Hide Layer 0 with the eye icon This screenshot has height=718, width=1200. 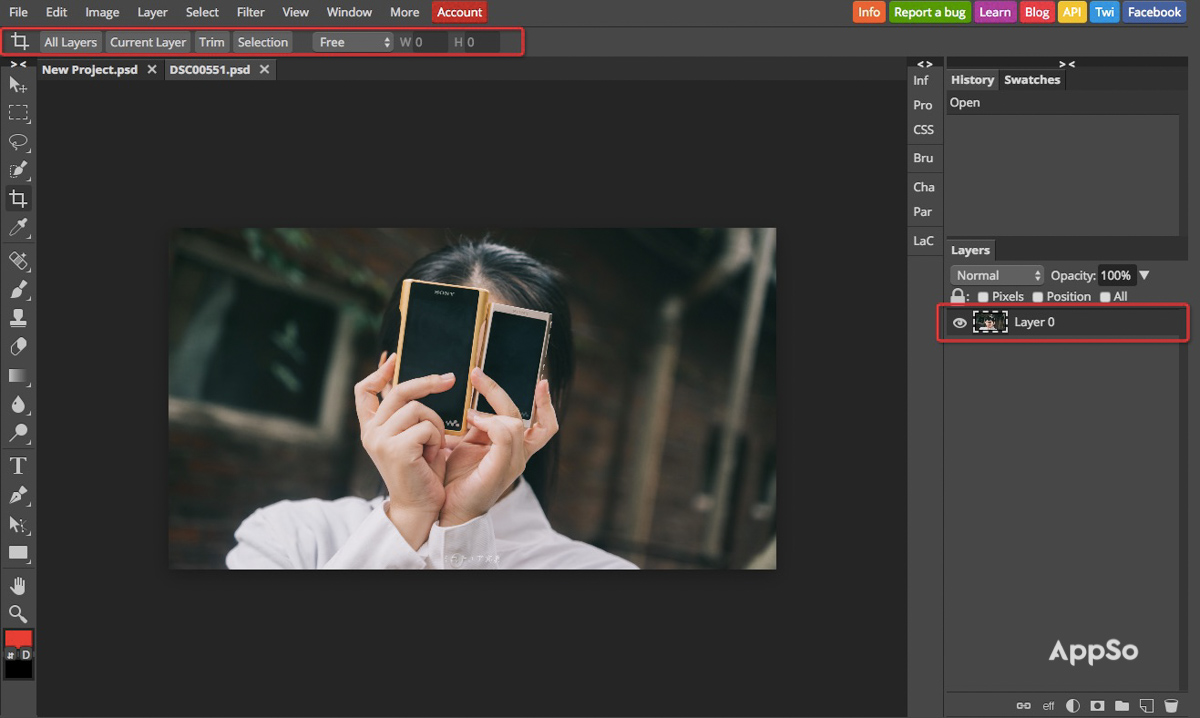(960, 323)
